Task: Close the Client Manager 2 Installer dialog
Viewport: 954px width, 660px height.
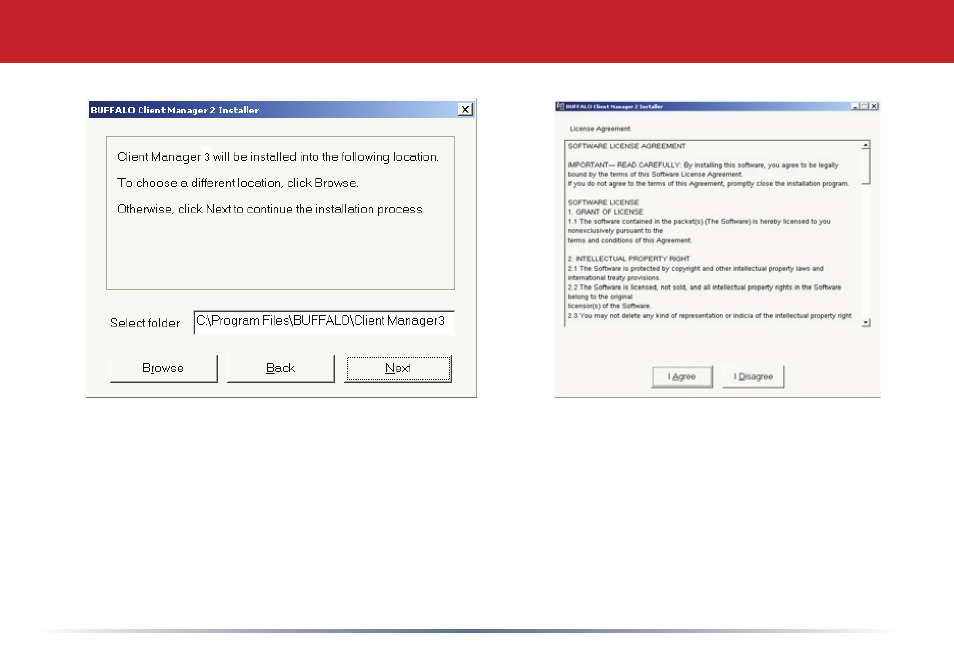Action: click(x=465, y=109)
